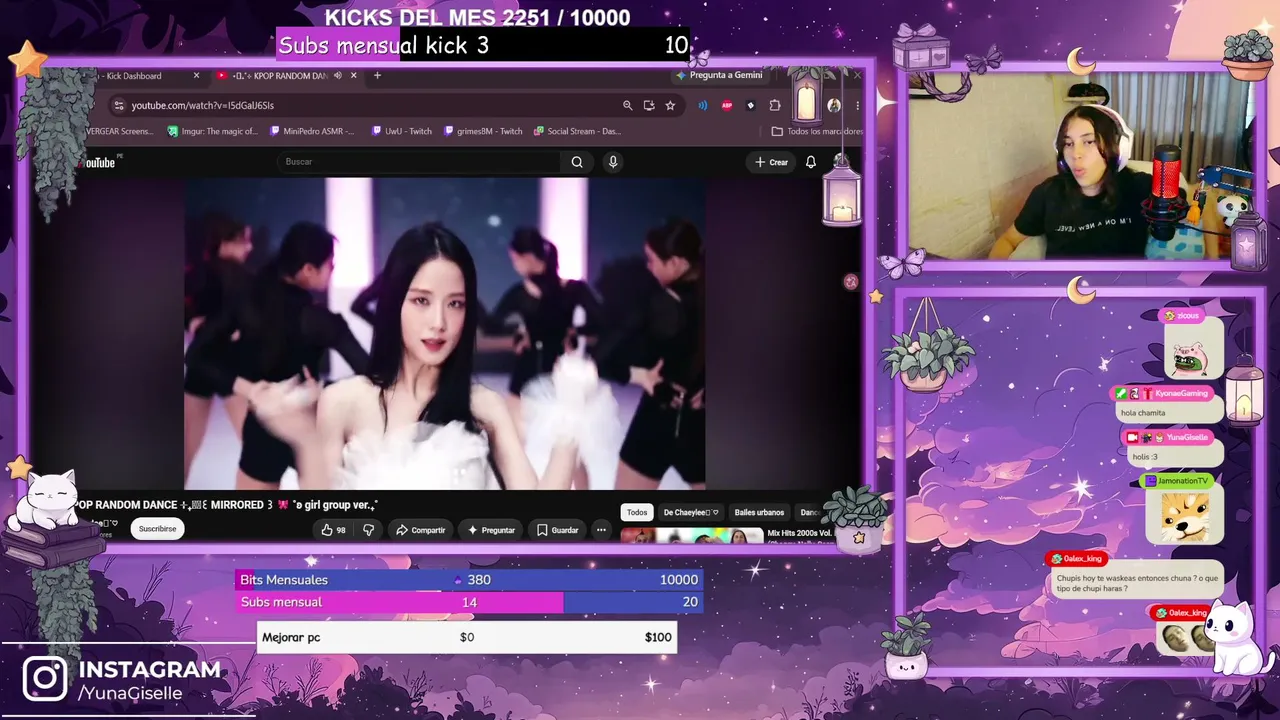Select the Todos filter chip
Image resolution: width=1280 pixels, height=720 pixels.
pos(637,512)
